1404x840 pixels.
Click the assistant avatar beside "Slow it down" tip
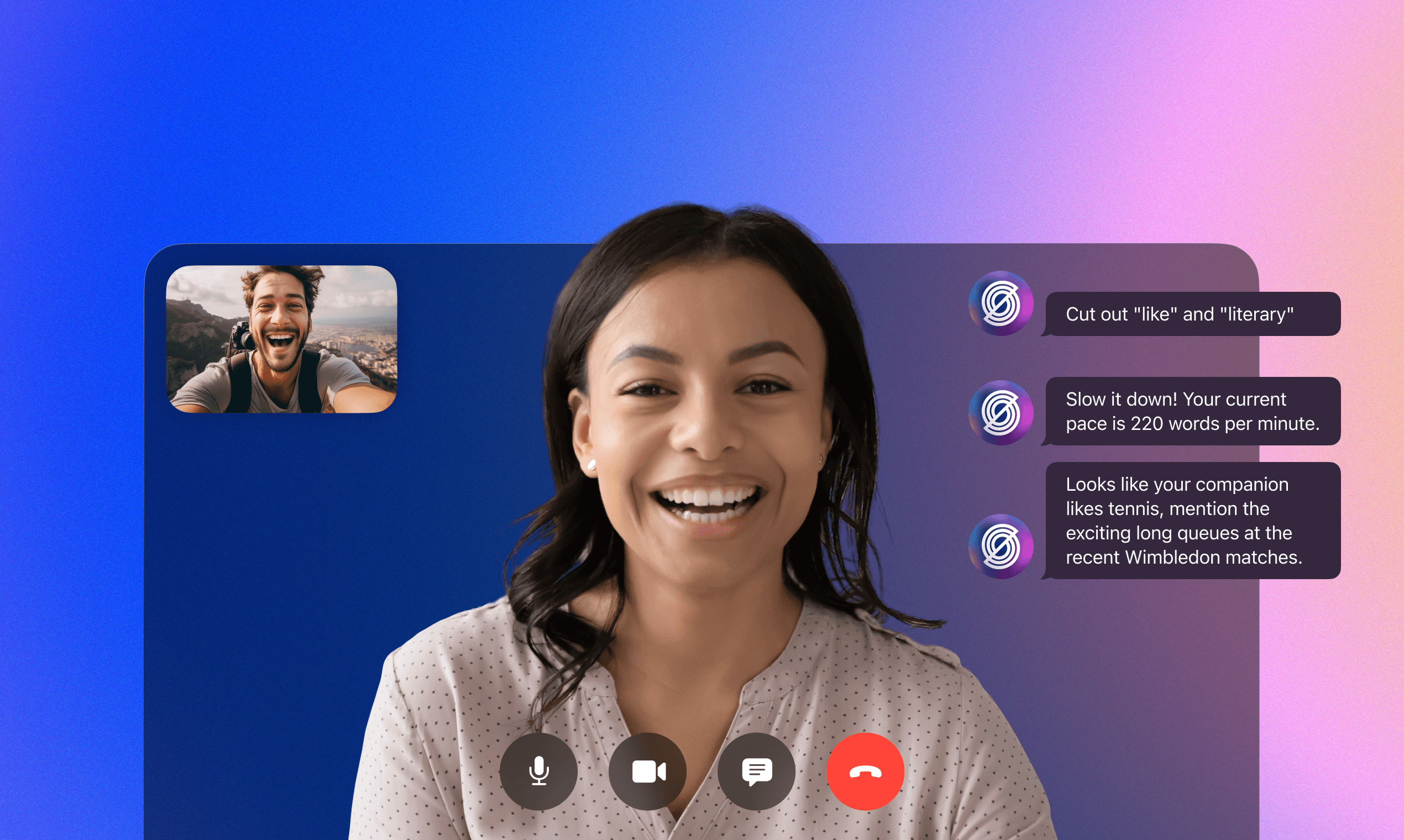1000,413
